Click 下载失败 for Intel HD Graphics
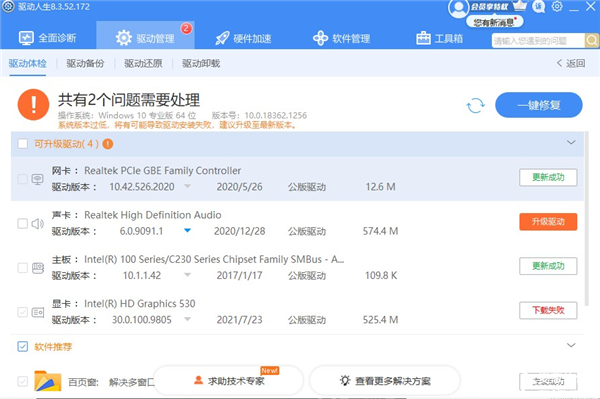 click(x=548, y=310)
